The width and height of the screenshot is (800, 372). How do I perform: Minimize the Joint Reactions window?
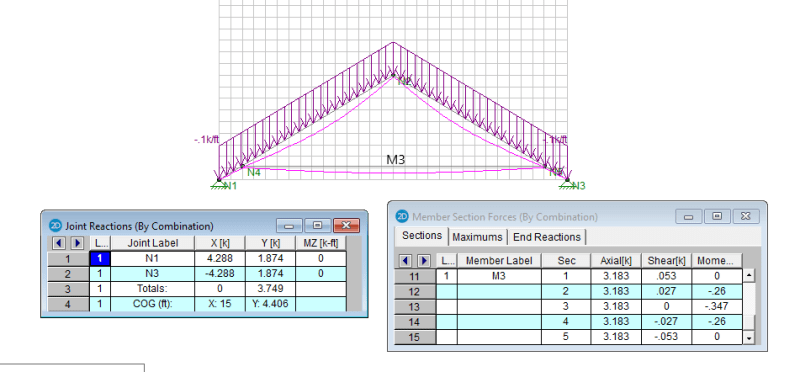tap(290, 225)
